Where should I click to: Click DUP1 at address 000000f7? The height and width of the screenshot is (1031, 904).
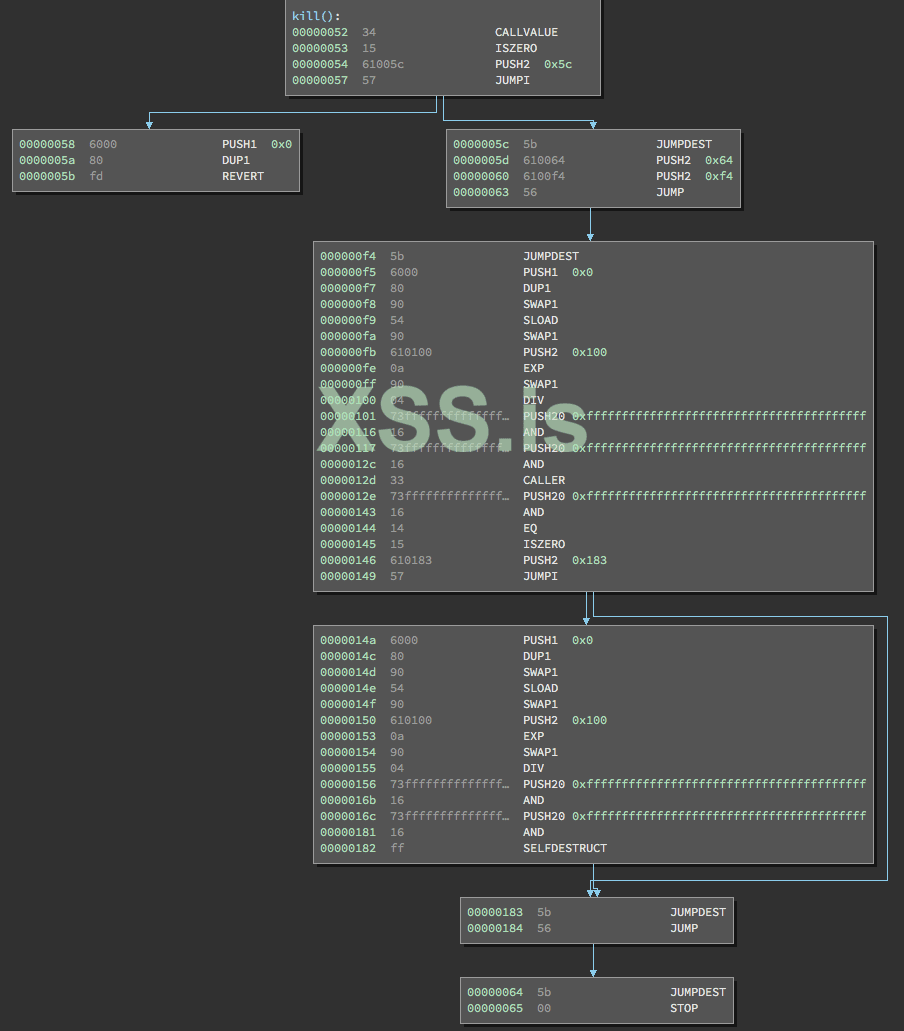pos(537,288)
